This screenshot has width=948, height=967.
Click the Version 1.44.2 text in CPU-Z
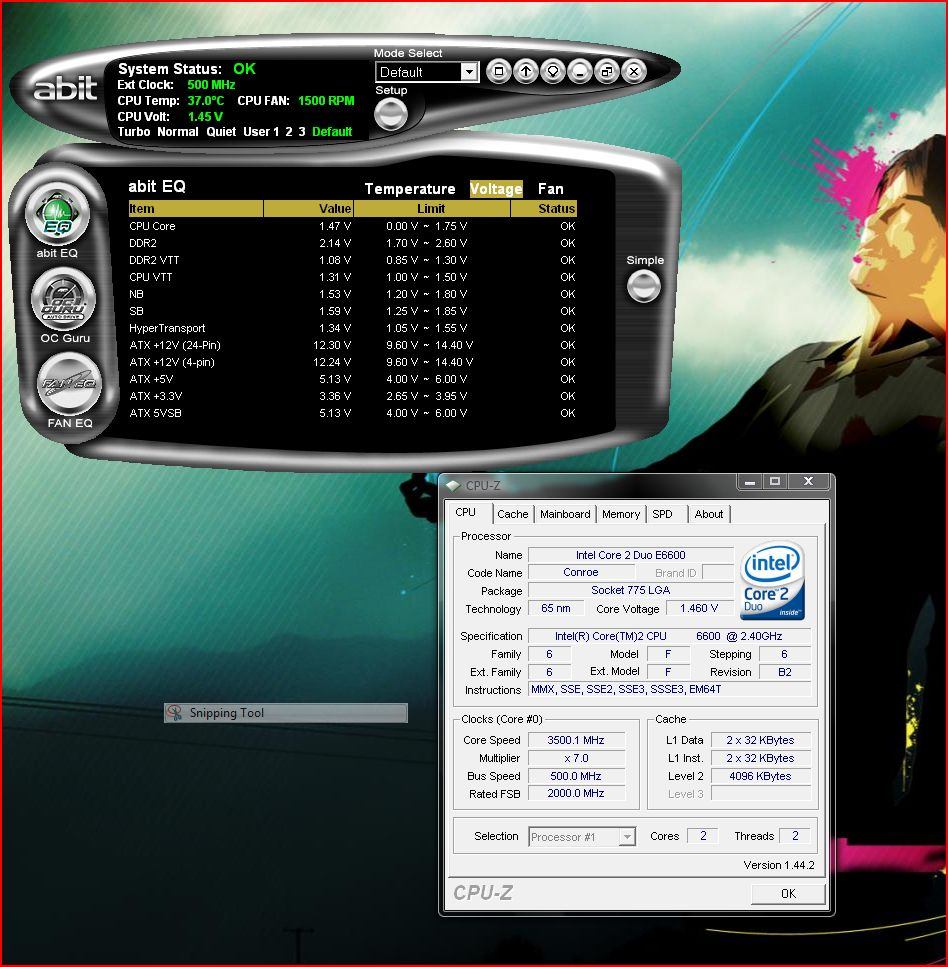point(779,865)
